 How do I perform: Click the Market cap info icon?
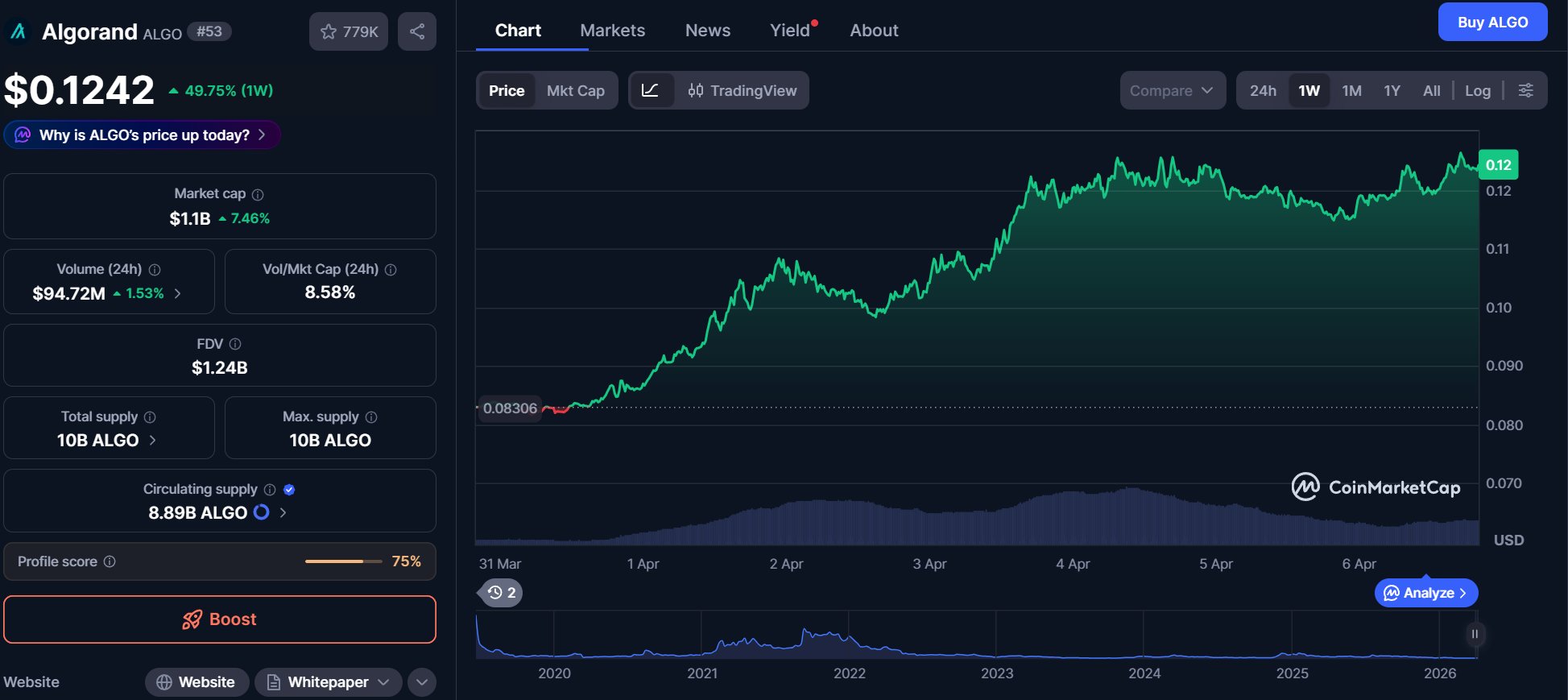coord(258,194)
